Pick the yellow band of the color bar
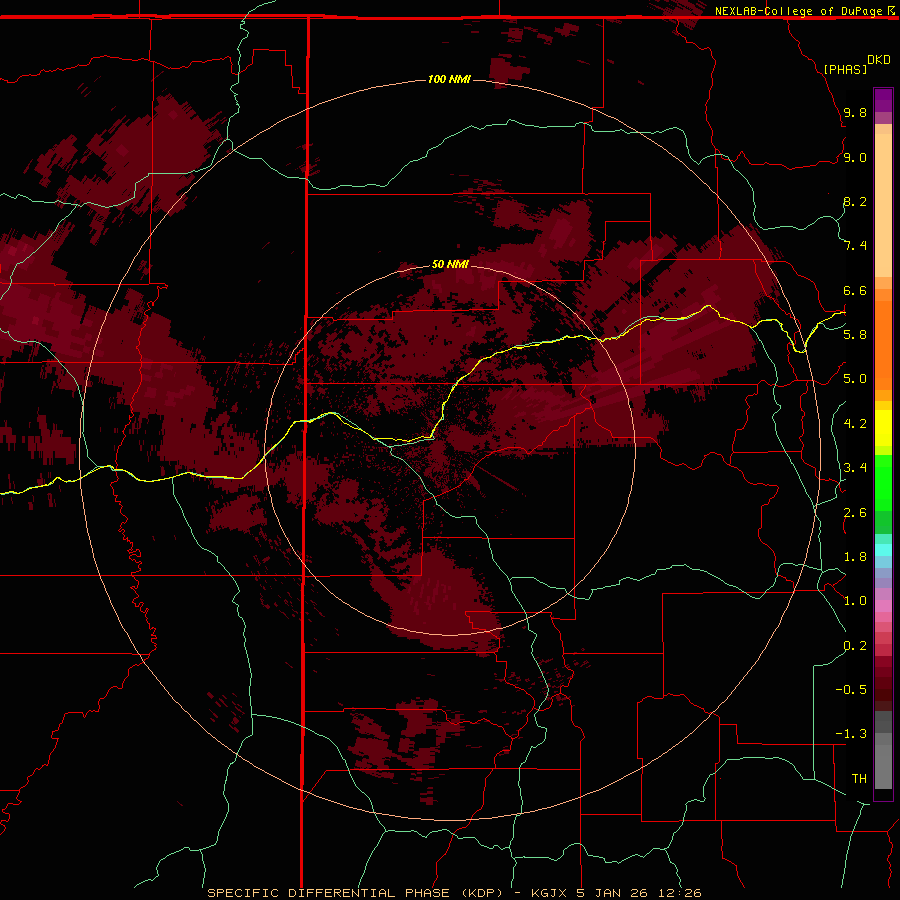The image size is (900, 900). pyautogui.click(x=883, y=428)
